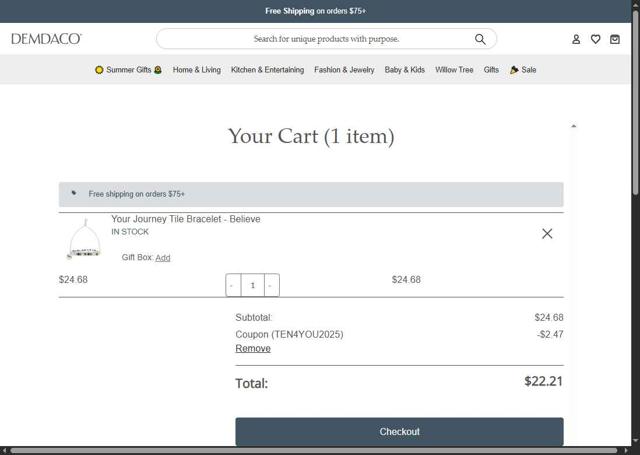The image size is (640, 455).
Task: Add a gift box
Action: click(163, 258)
